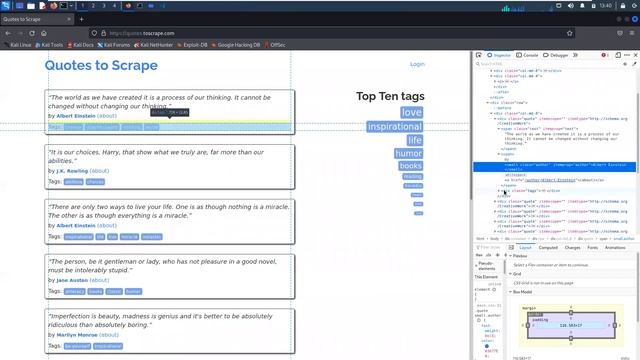
Task: Collapse the Box Model section
Action: (x=511, y=292)
